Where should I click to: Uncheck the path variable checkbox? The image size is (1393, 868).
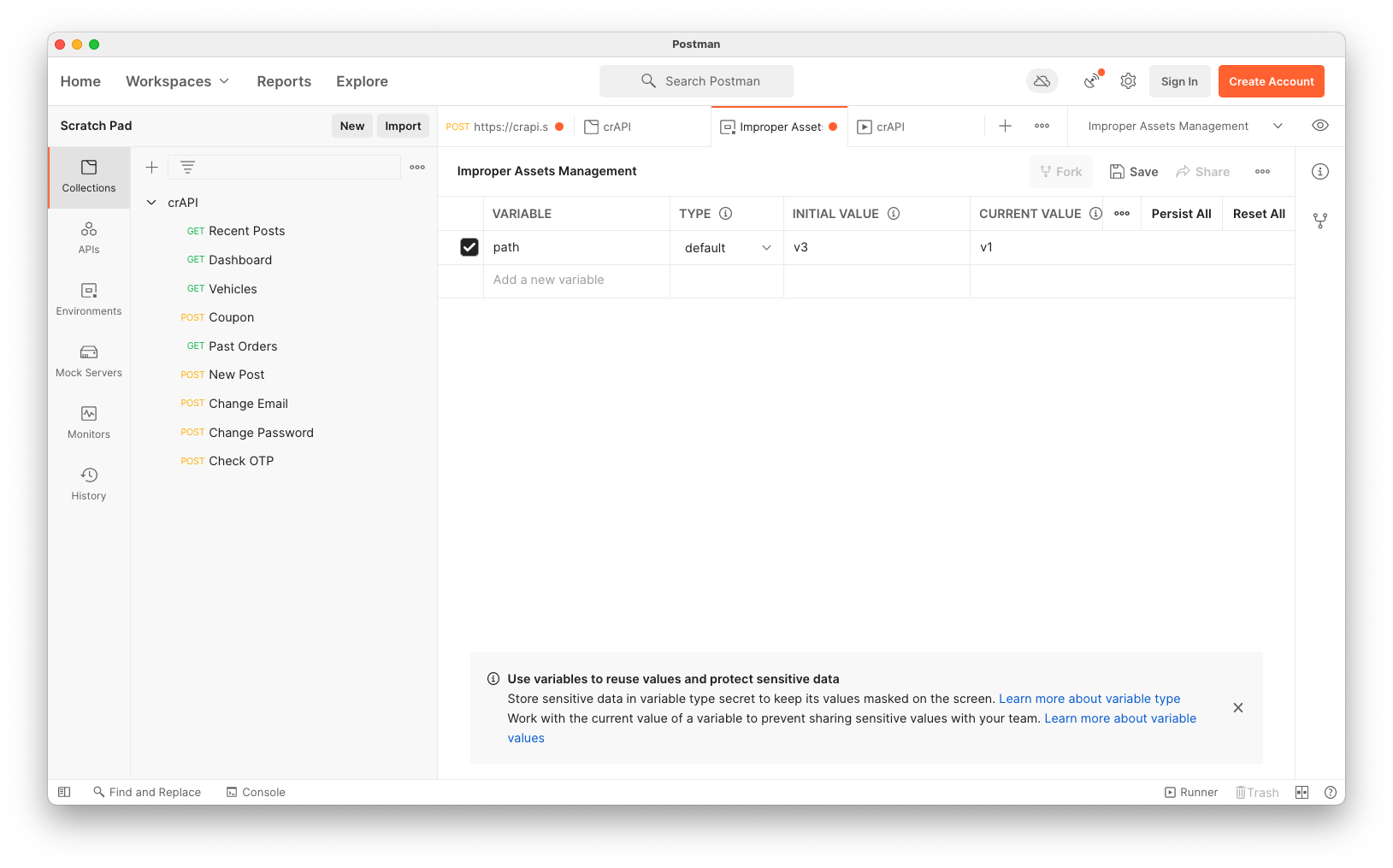pyautogui.click(x=469, y=247)
